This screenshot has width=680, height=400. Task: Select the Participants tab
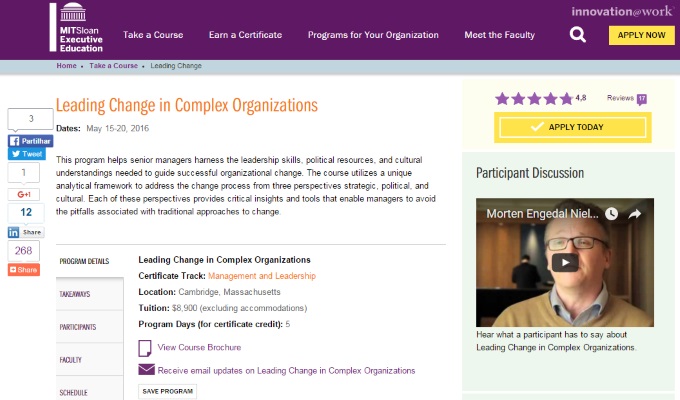click(78, 327)
